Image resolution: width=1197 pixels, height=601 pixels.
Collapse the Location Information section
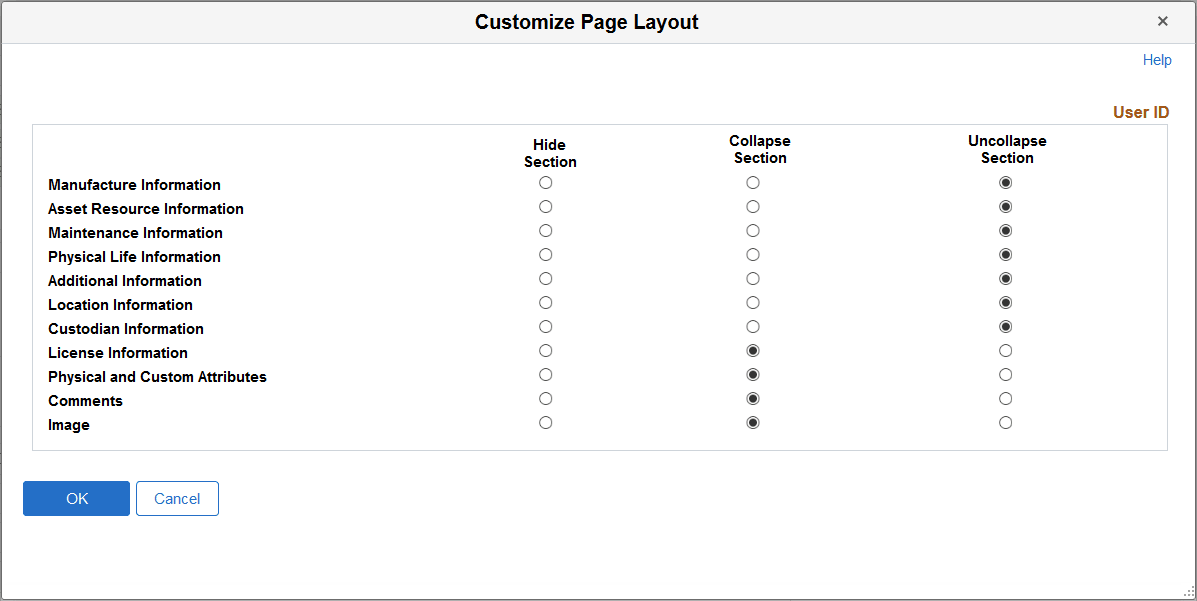753,302
